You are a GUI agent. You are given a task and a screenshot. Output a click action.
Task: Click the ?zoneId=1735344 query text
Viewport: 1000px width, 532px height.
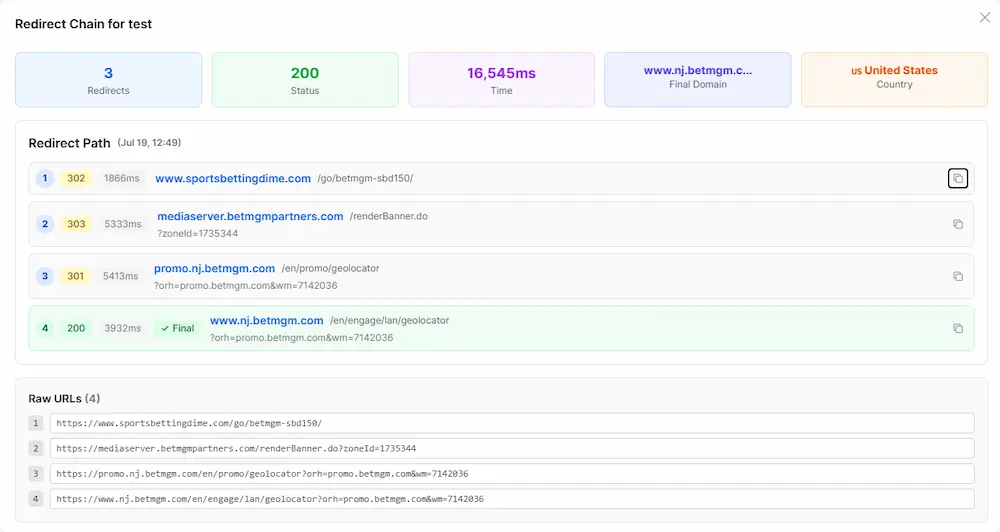pos(198,233)
